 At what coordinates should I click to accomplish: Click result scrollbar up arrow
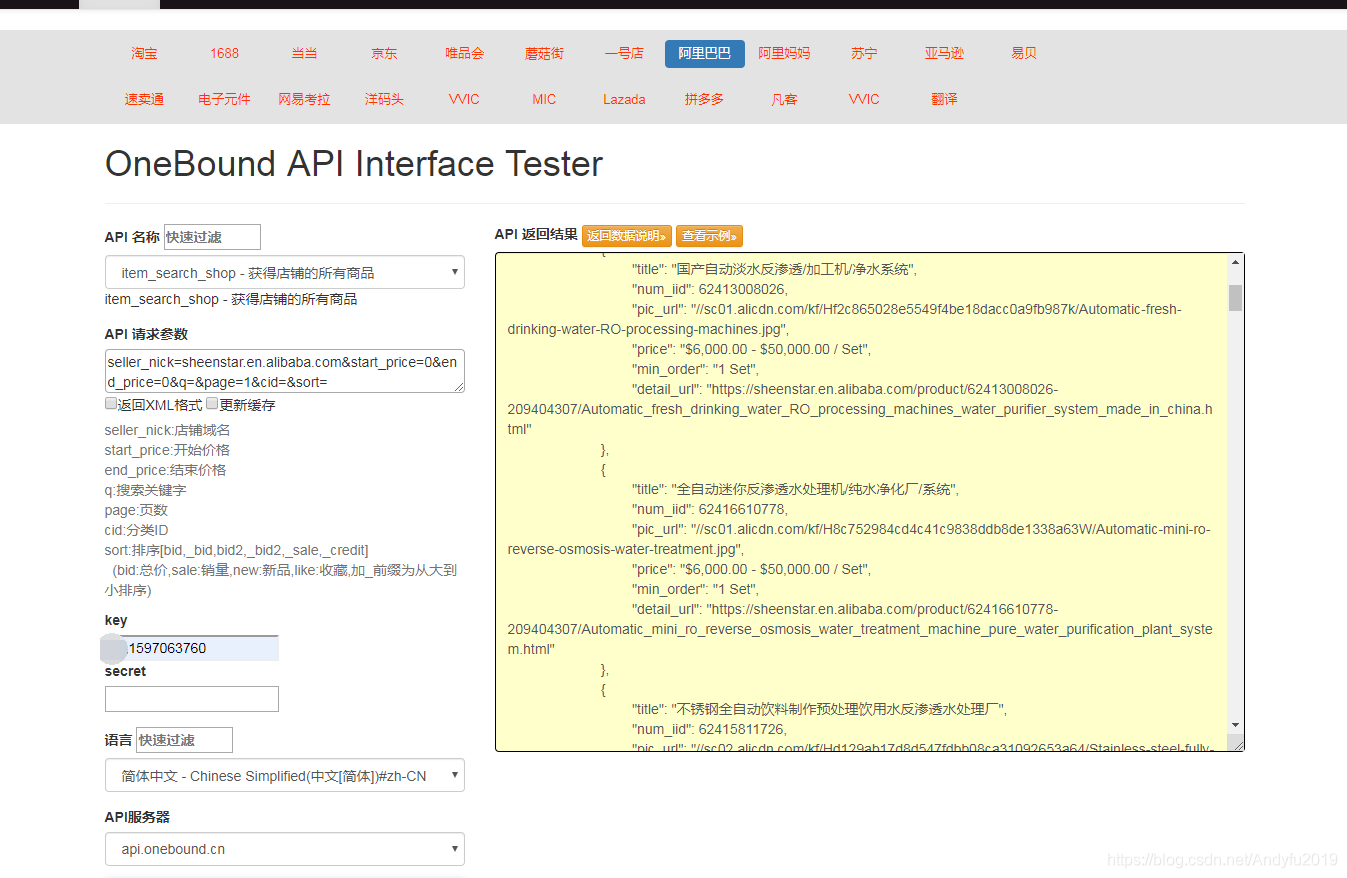(x=1235, y=262)
